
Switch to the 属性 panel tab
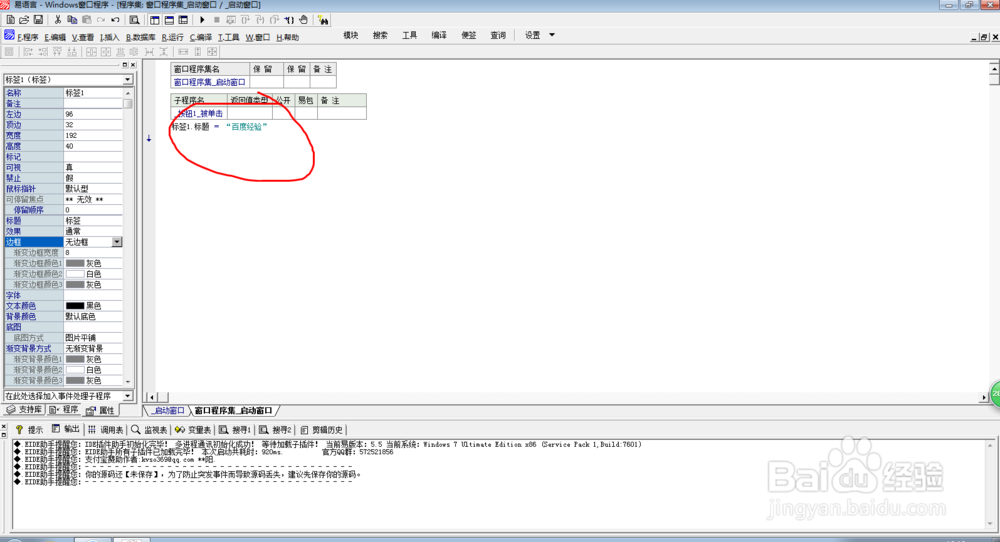point(100,410)
